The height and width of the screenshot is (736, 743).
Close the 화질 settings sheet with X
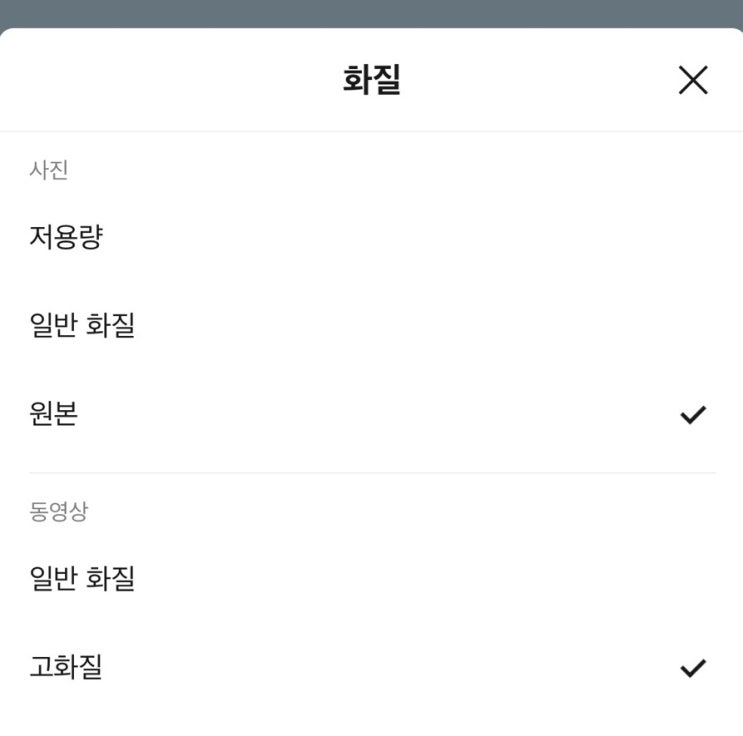click(x=693, y=80)
